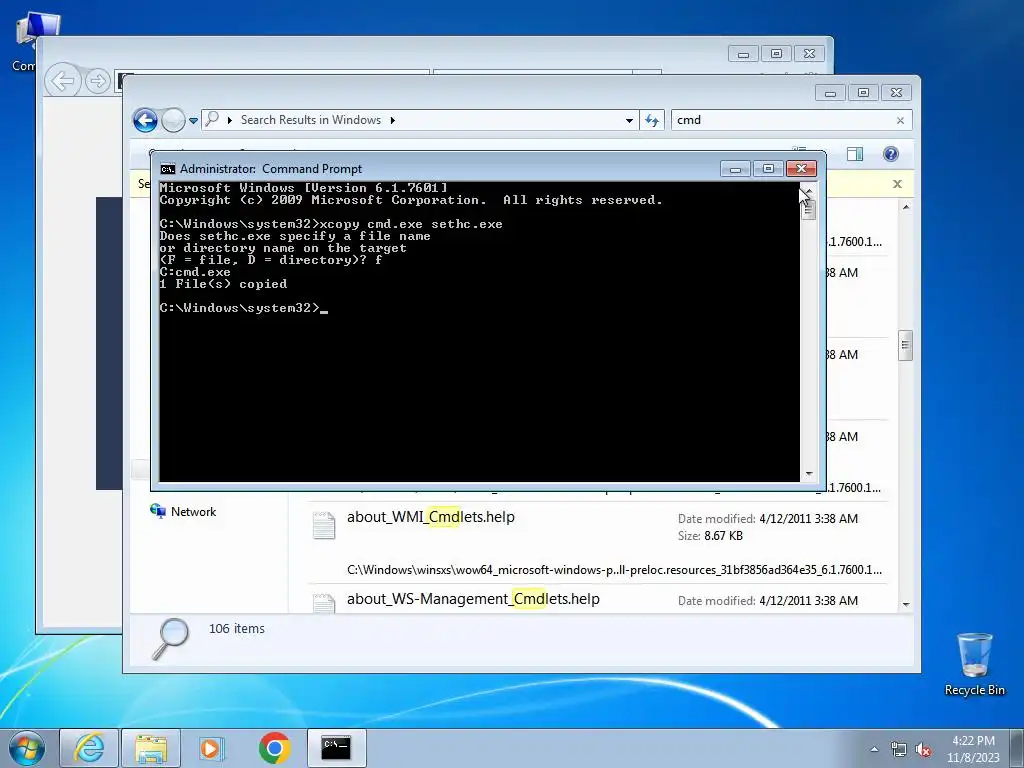This screenshot has height=768, width=1024.
Task: Click the cmd search input field
Action: tap(782, 120)
